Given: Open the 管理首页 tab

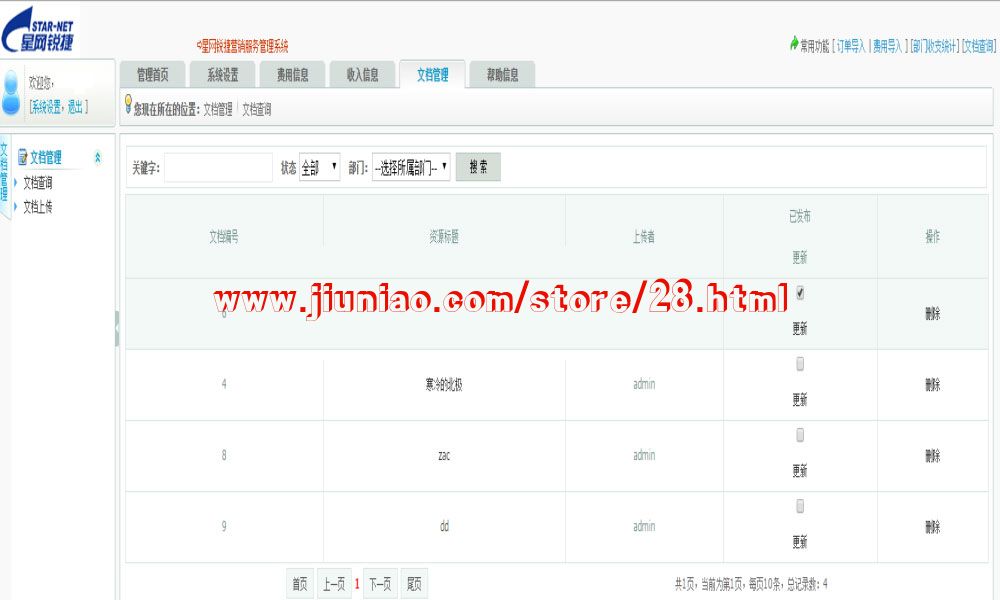Looking at the screenshot, I should tap(152, 75).
